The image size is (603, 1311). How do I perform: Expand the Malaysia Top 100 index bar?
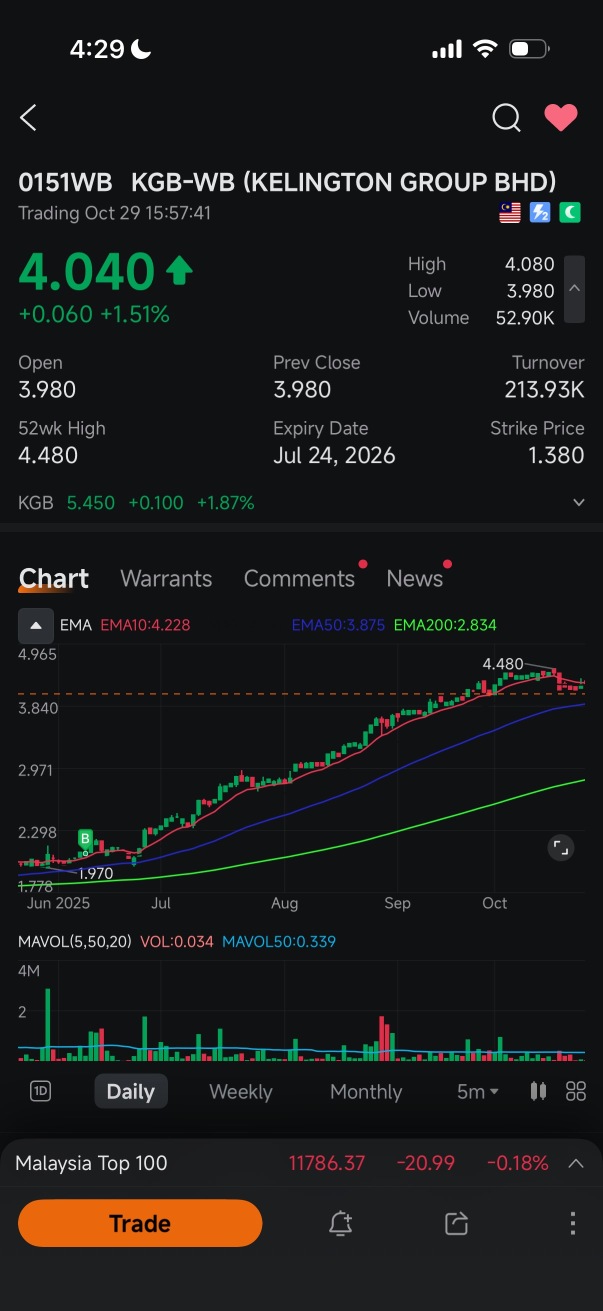coord(576,1163)
